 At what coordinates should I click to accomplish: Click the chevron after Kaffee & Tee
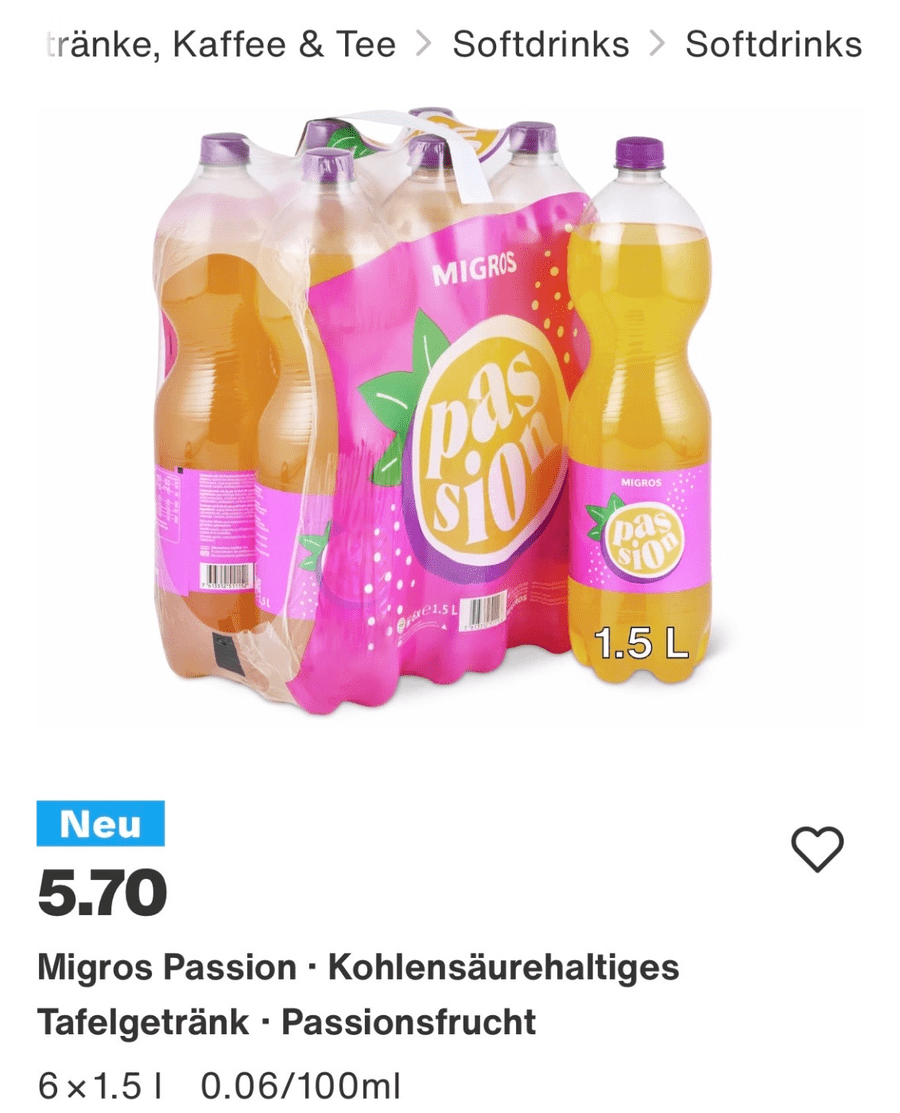click(424, 44)
